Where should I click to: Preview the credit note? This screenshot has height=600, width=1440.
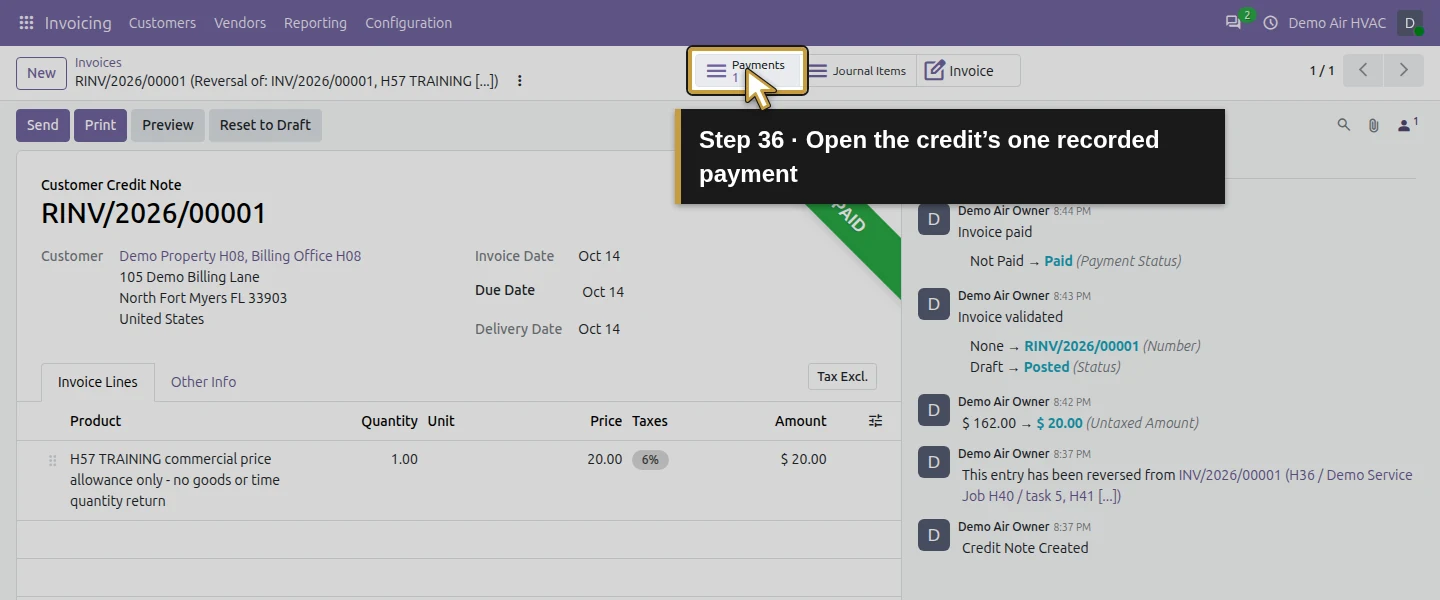168,125
